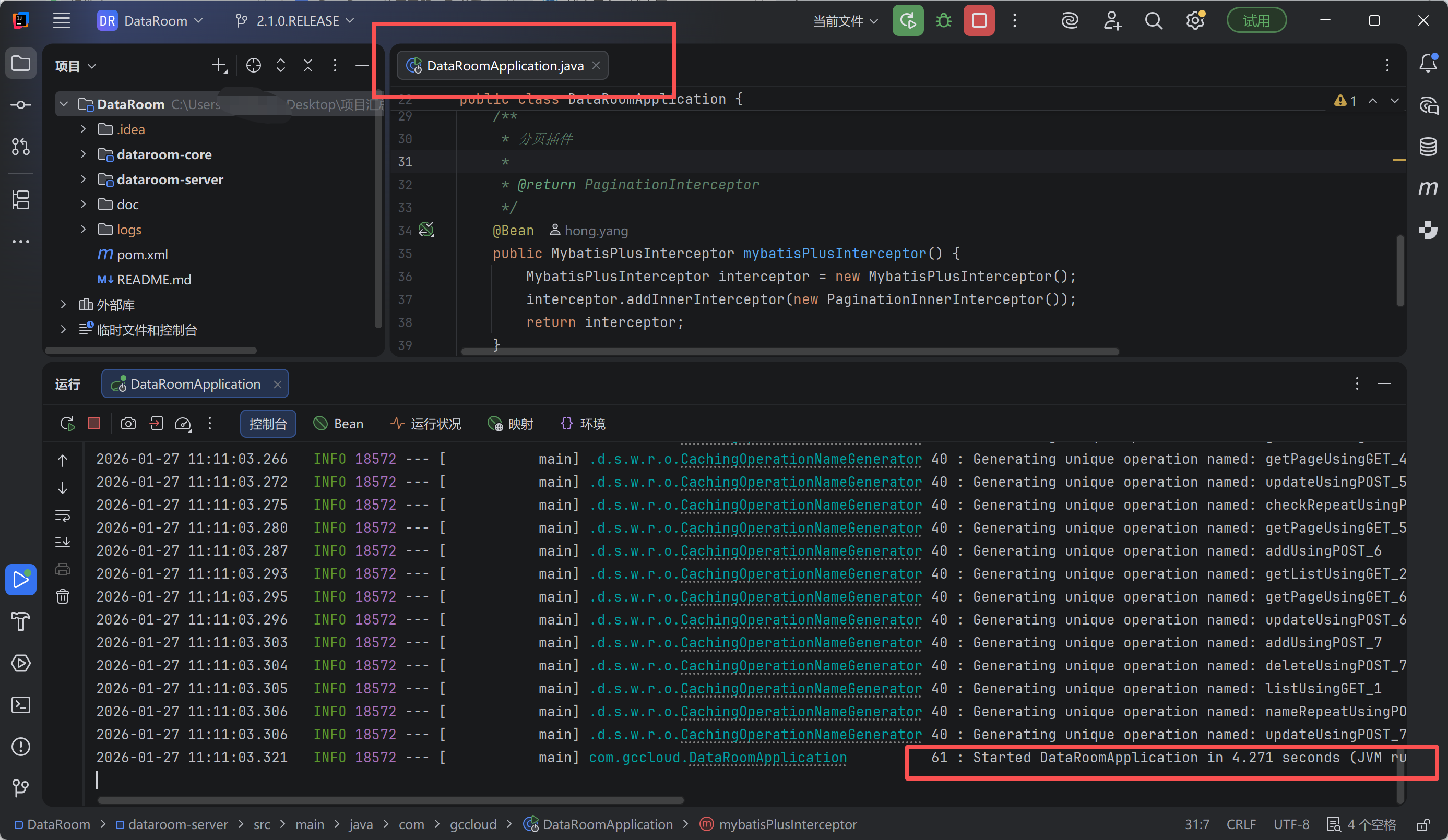Click the DataRoomApplication link in last log line

[767, 758]
